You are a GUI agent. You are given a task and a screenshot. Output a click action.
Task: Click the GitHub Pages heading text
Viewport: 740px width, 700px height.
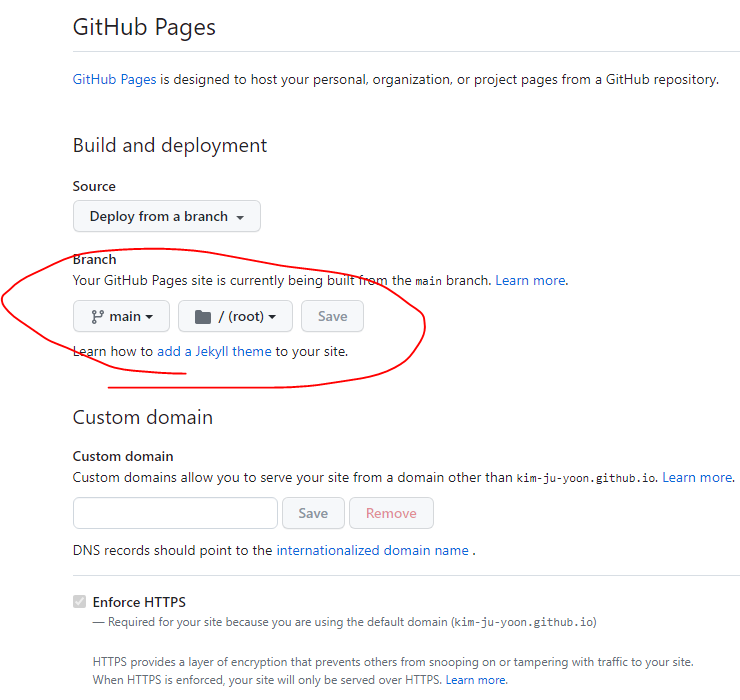[x=144, y=27]
